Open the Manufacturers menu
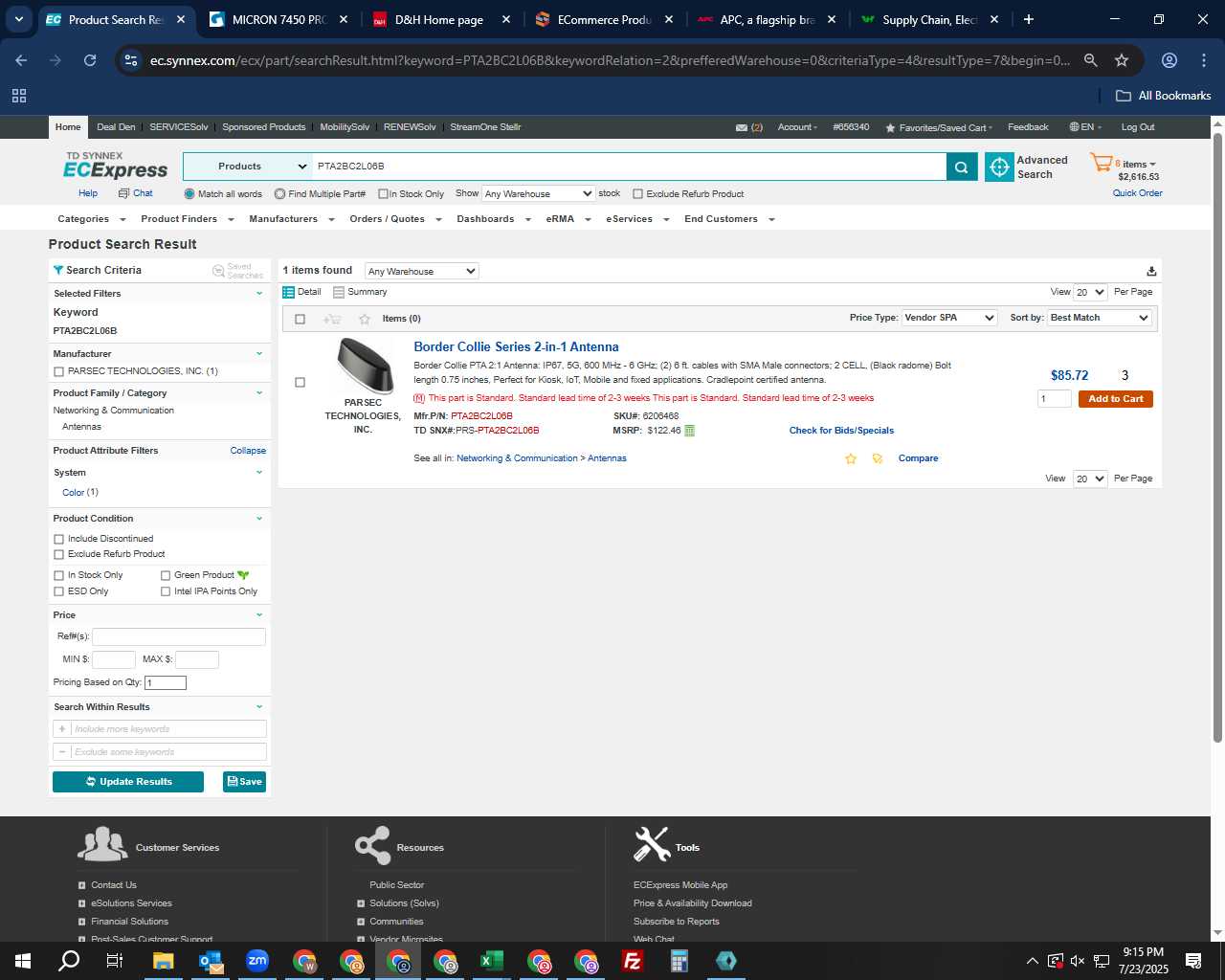 coord(291,219)
